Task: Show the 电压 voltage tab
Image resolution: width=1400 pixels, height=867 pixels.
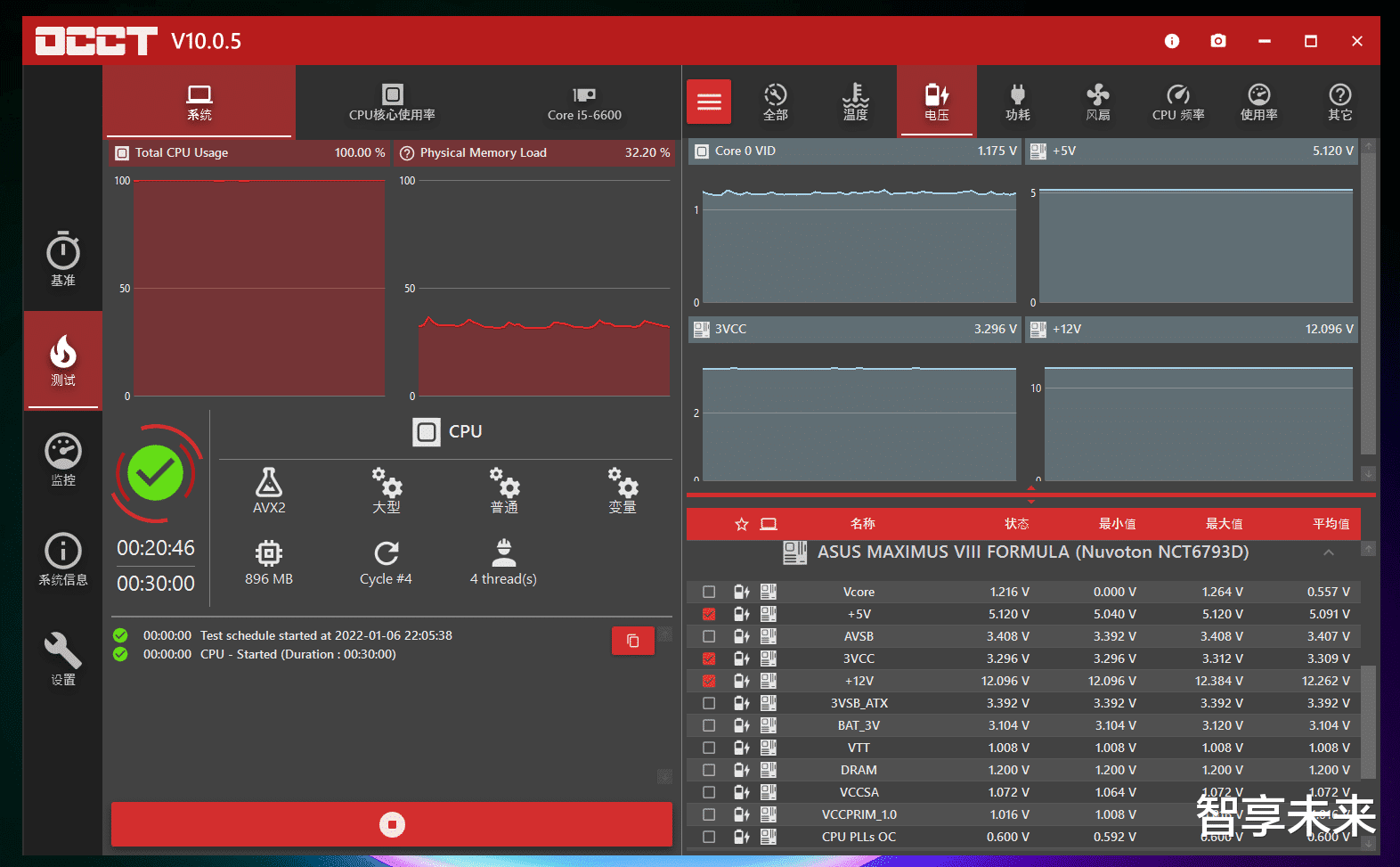Action: pyautogui.click(x=937, y=102)
